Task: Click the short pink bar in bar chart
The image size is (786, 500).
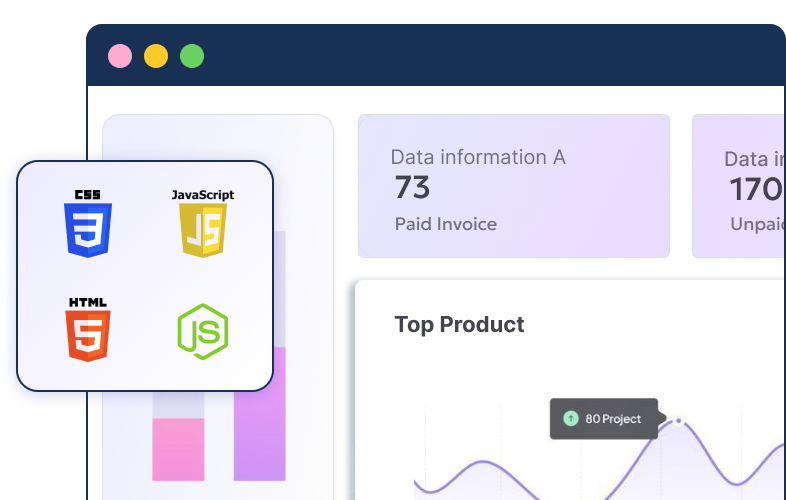Action: click(x=178, y=449)
